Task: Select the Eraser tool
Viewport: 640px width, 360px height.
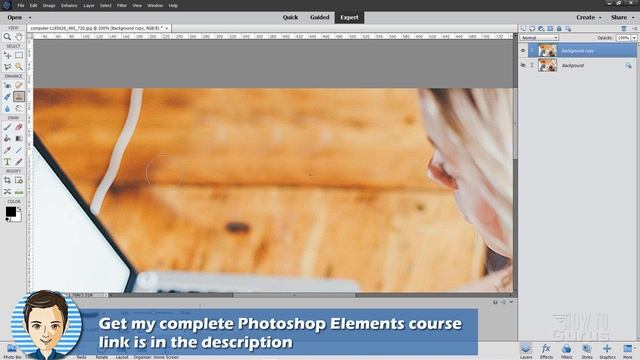Action: [19, 127]
